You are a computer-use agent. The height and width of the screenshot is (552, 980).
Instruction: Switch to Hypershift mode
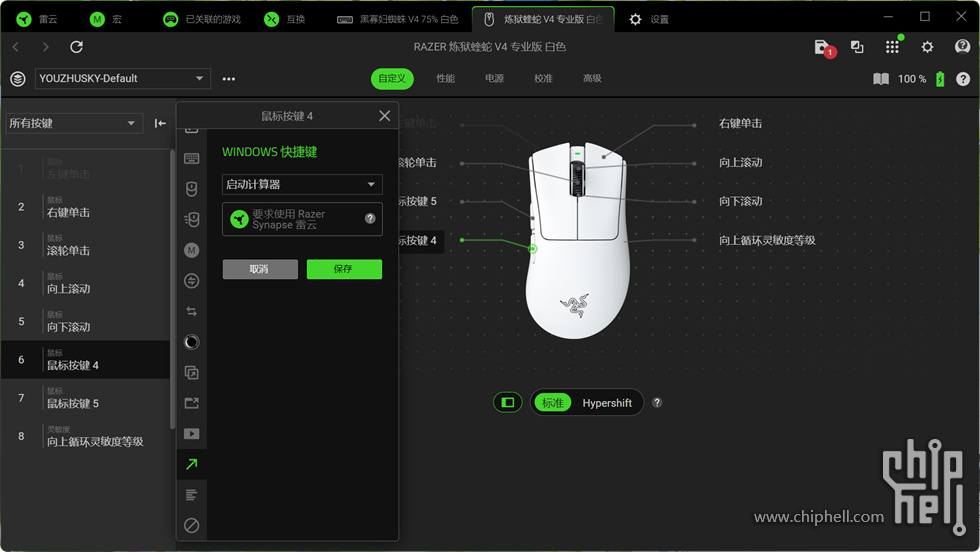(x=607, y=403)
